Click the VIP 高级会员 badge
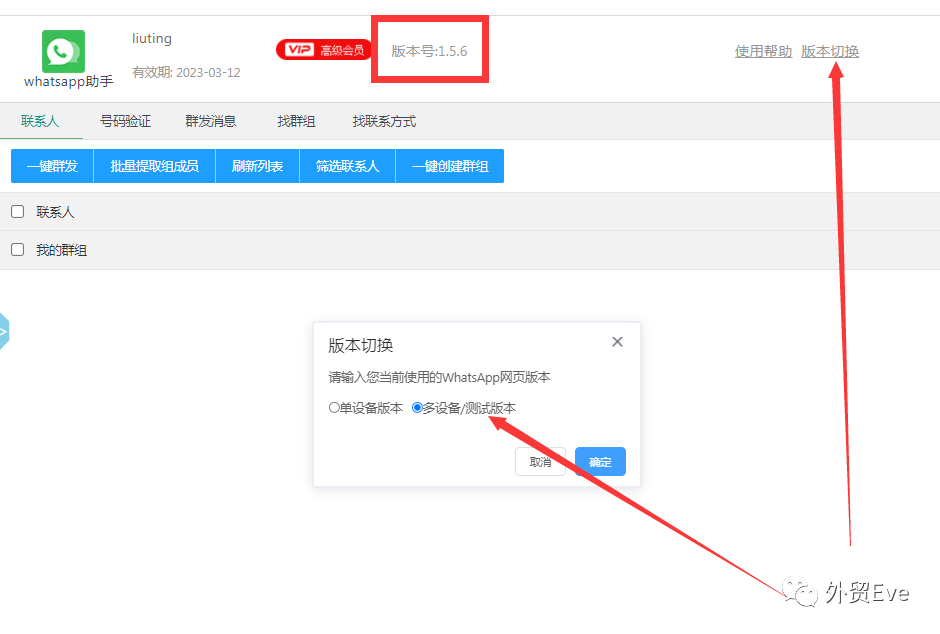Image resolution: width=940 pixels, height=634 pixels. [324, 50]
